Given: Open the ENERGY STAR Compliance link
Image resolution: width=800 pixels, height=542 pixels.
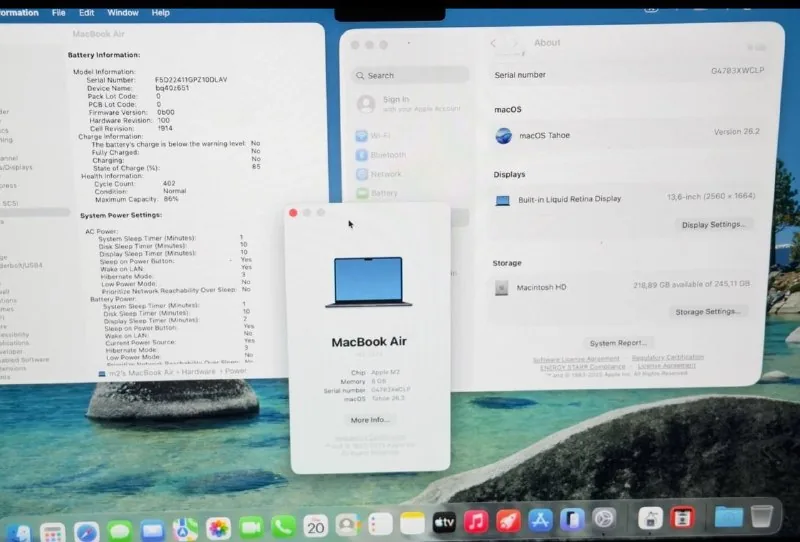Looking at the screenshot, I should [x=582, y=367].
